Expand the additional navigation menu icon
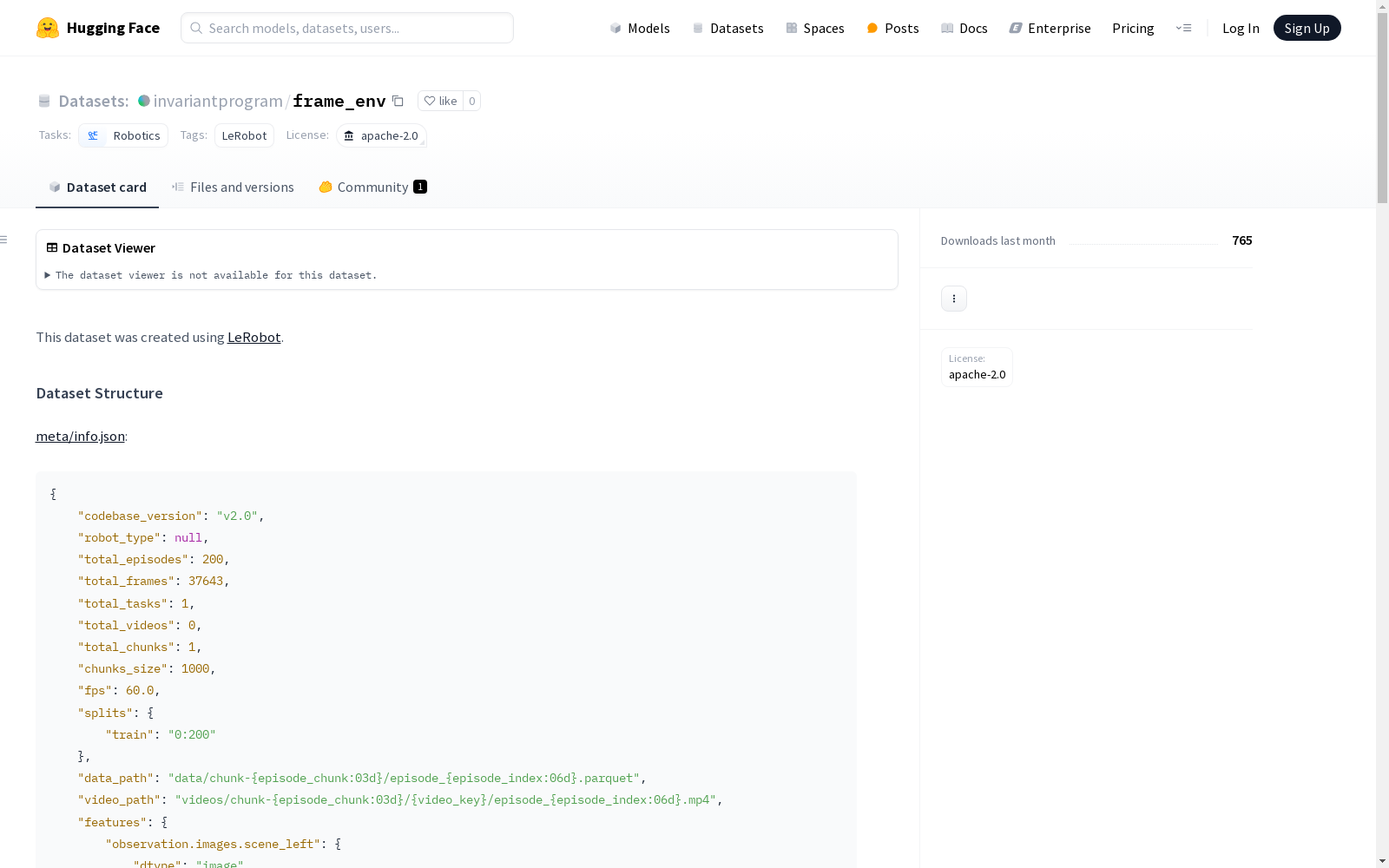The height and width of the screenshot is (868, 1389). pos(1183,28)
